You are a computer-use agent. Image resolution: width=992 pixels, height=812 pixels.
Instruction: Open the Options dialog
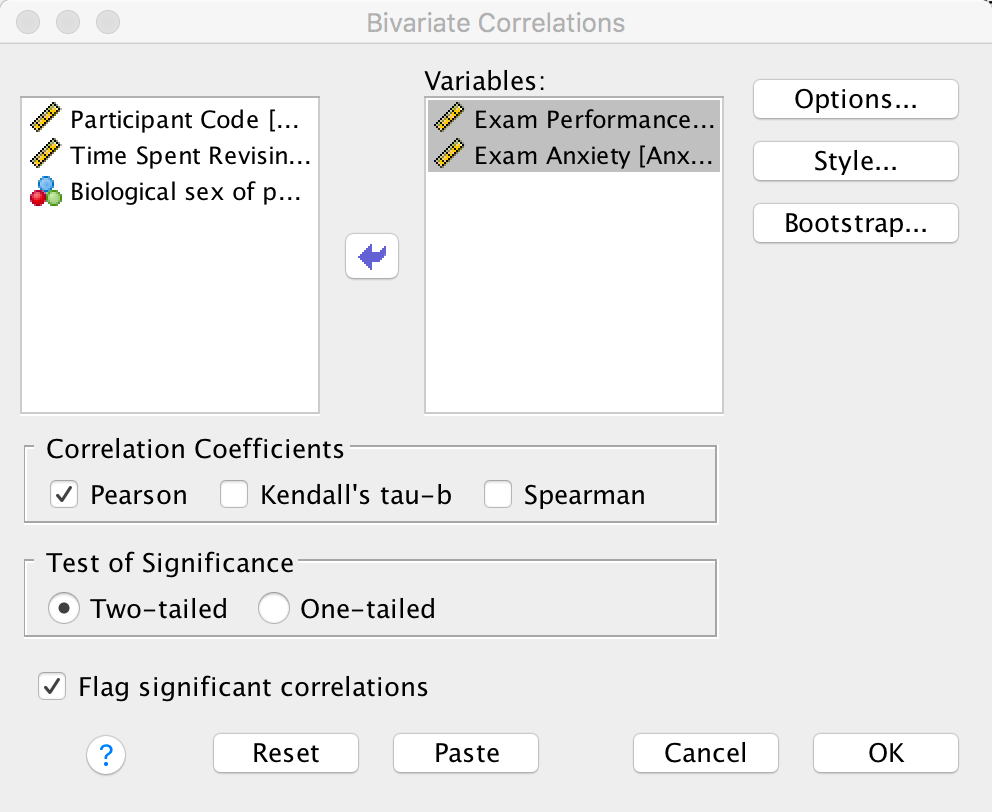[x=855, y=99]
